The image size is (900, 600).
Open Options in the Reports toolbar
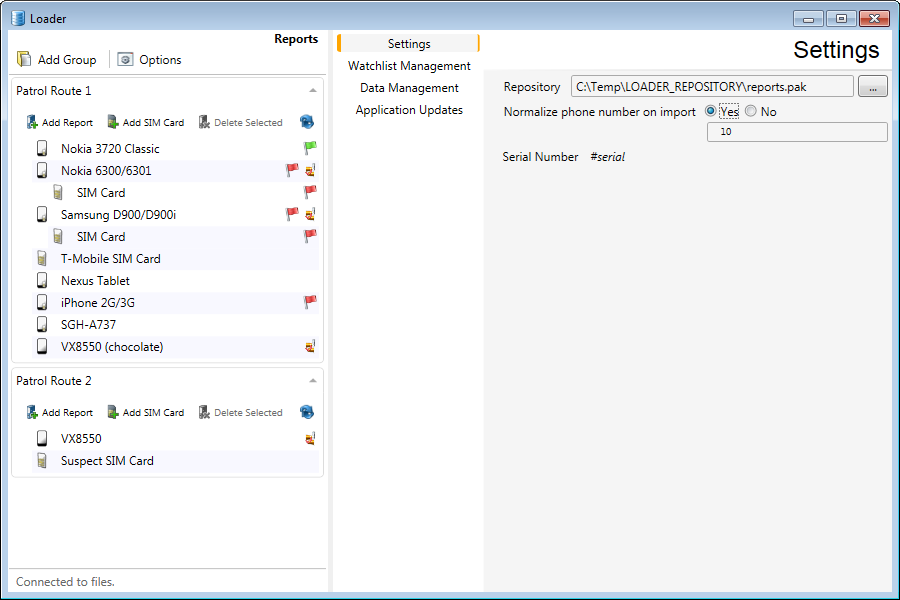coord(149,59)
